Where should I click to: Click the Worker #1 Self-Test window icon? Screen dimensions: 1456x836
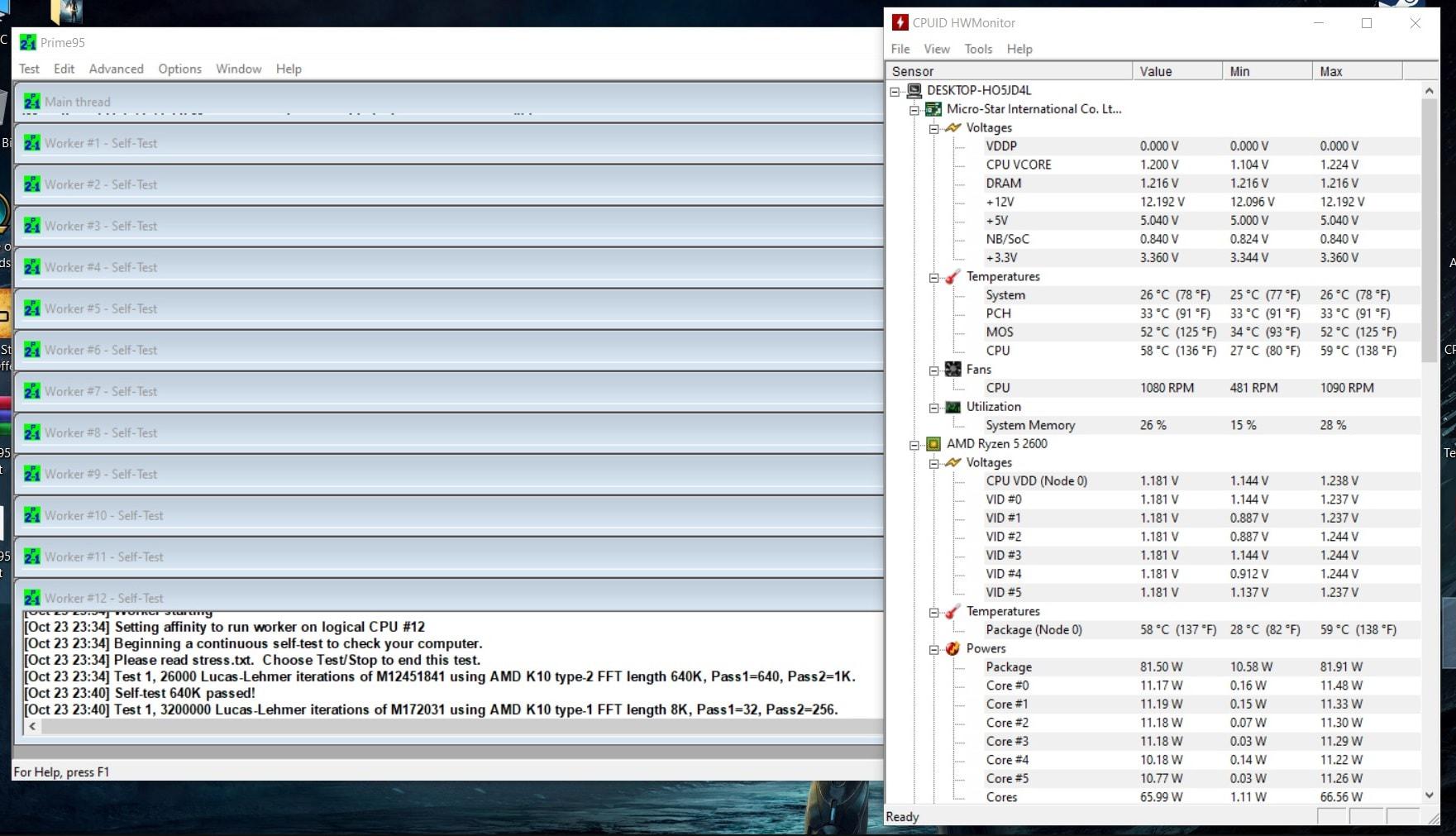point(32,143)
